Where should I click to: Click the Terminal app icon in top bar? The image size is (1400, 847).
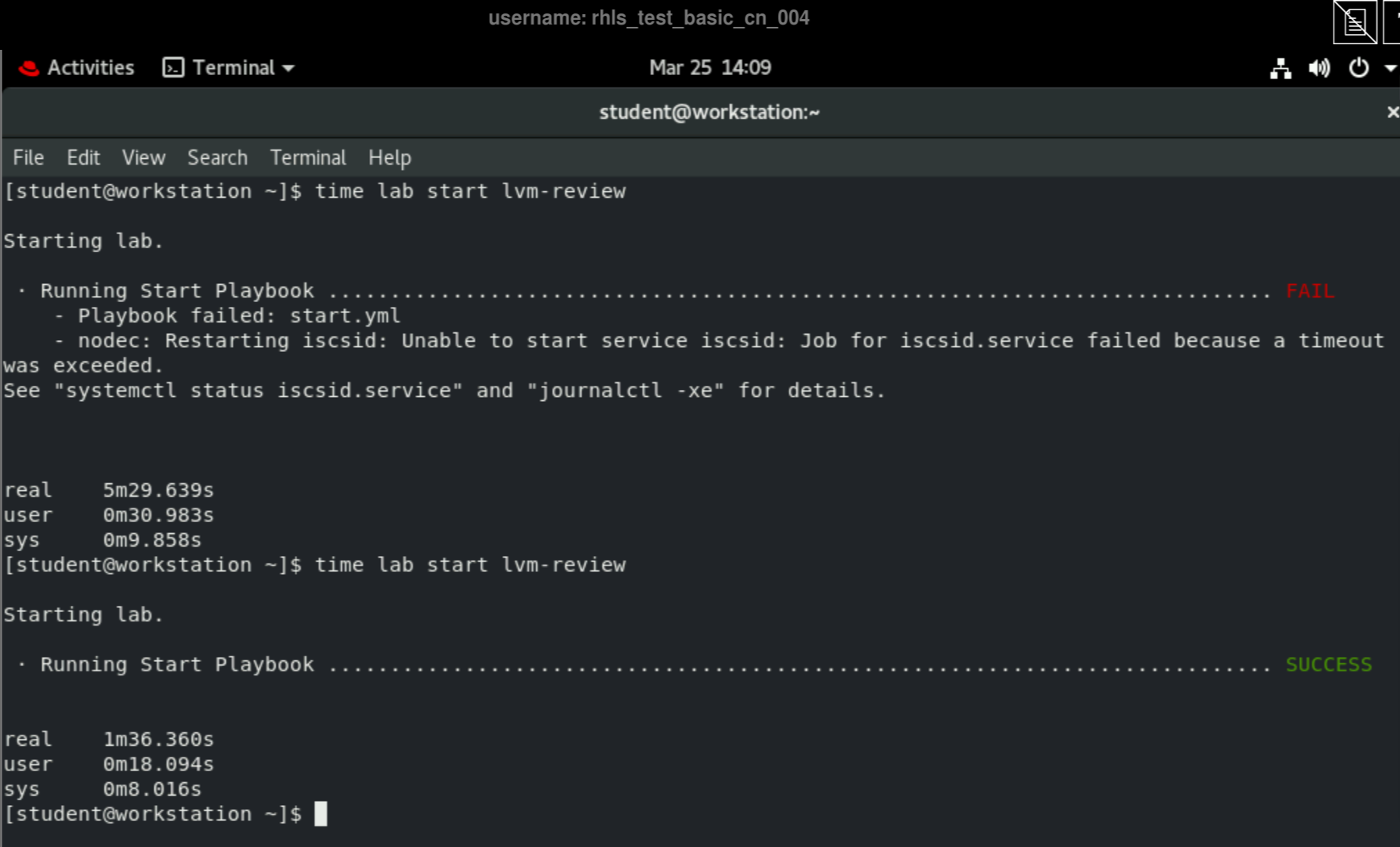tap(173, 68)
